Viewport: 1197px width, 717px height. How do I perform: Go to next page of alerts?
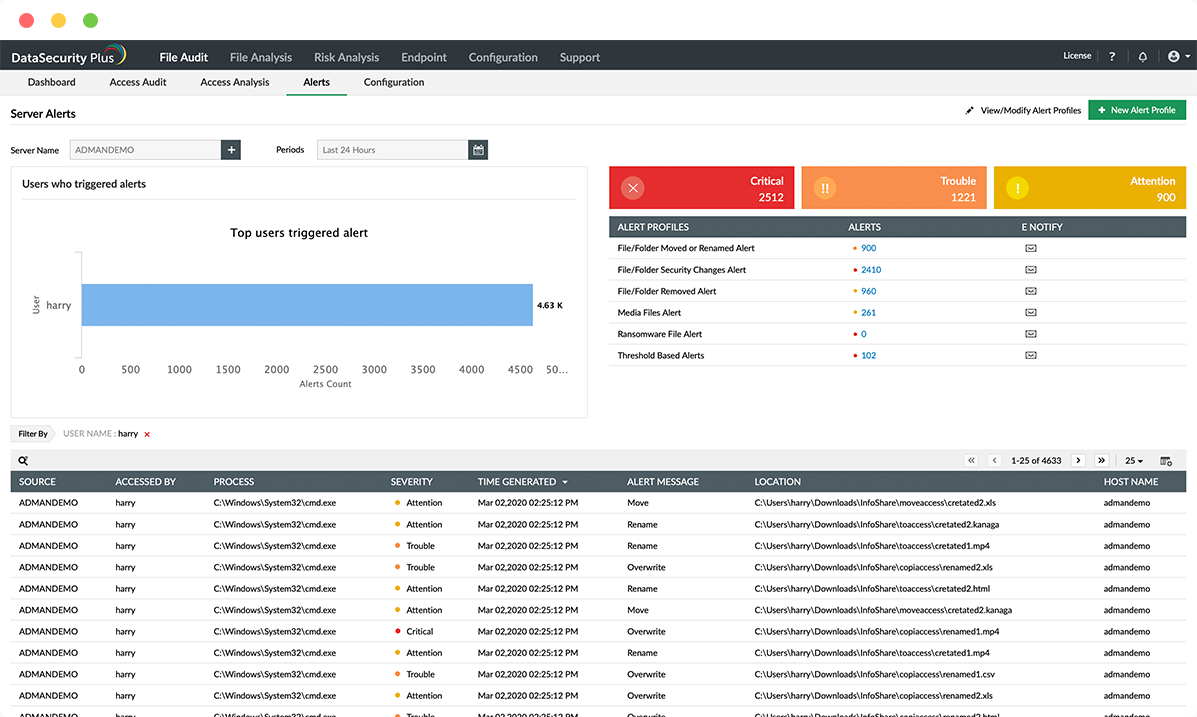(x=1078, y=461)
